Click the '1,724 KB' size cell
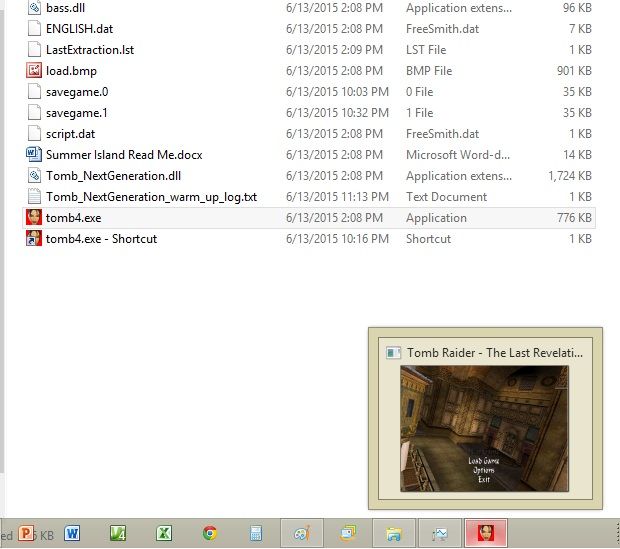 point(570,176)
